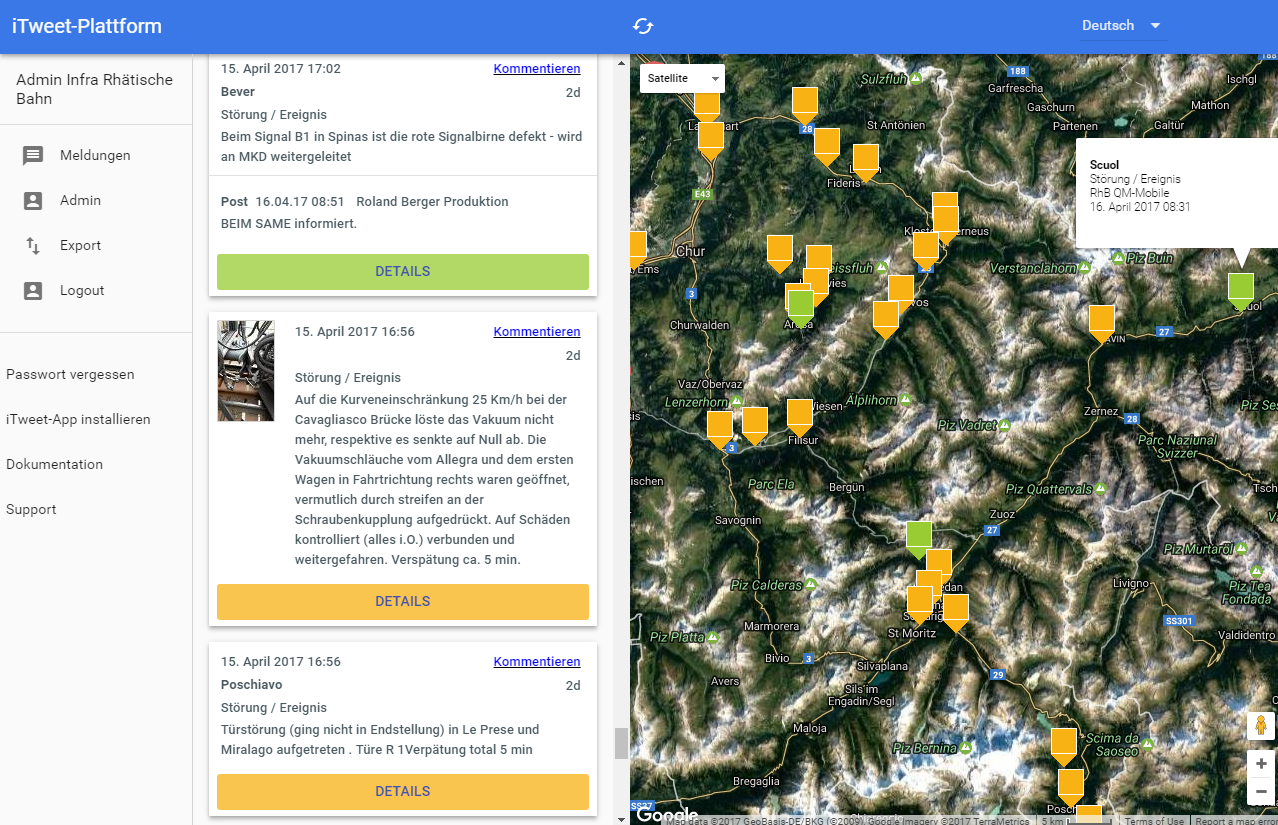Click the scrollbar up arrow of message list

tap(621, 62)
